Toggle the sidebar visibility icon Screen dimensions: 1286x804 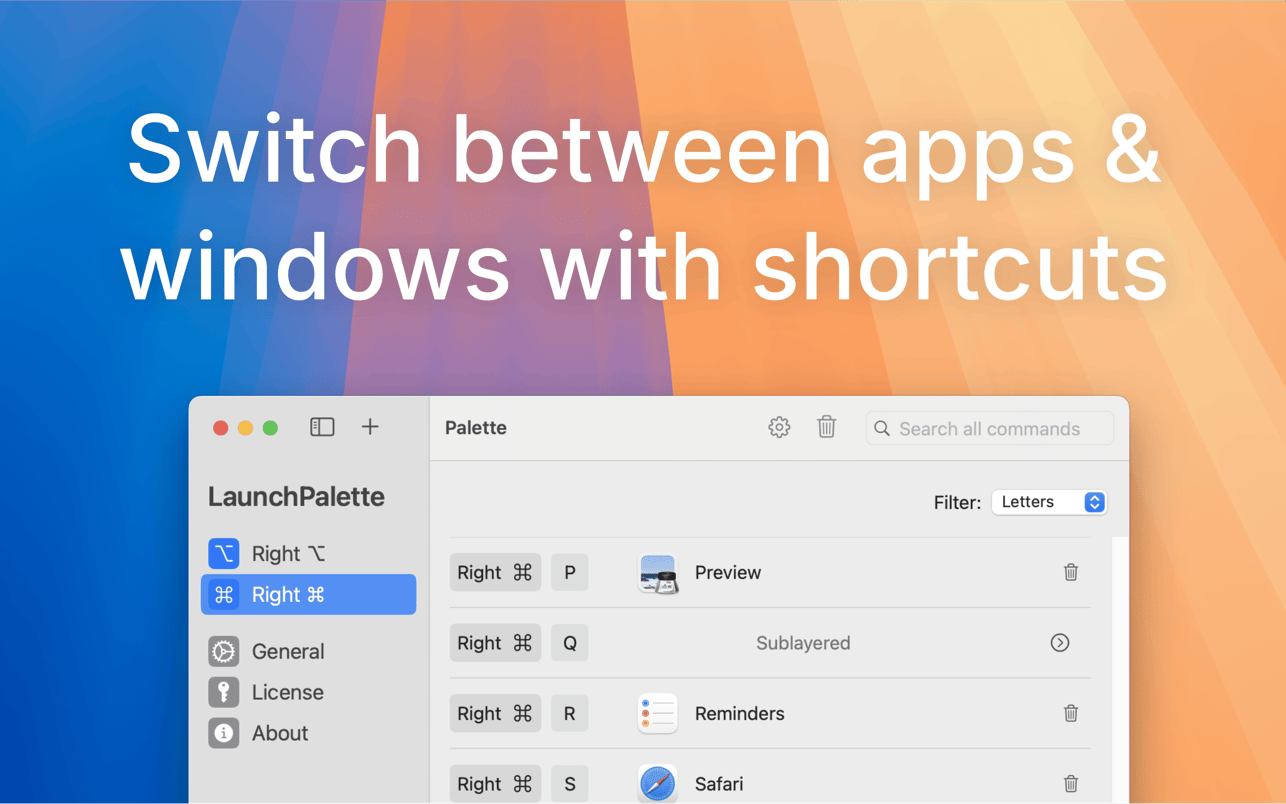click(x=322, y=428)
